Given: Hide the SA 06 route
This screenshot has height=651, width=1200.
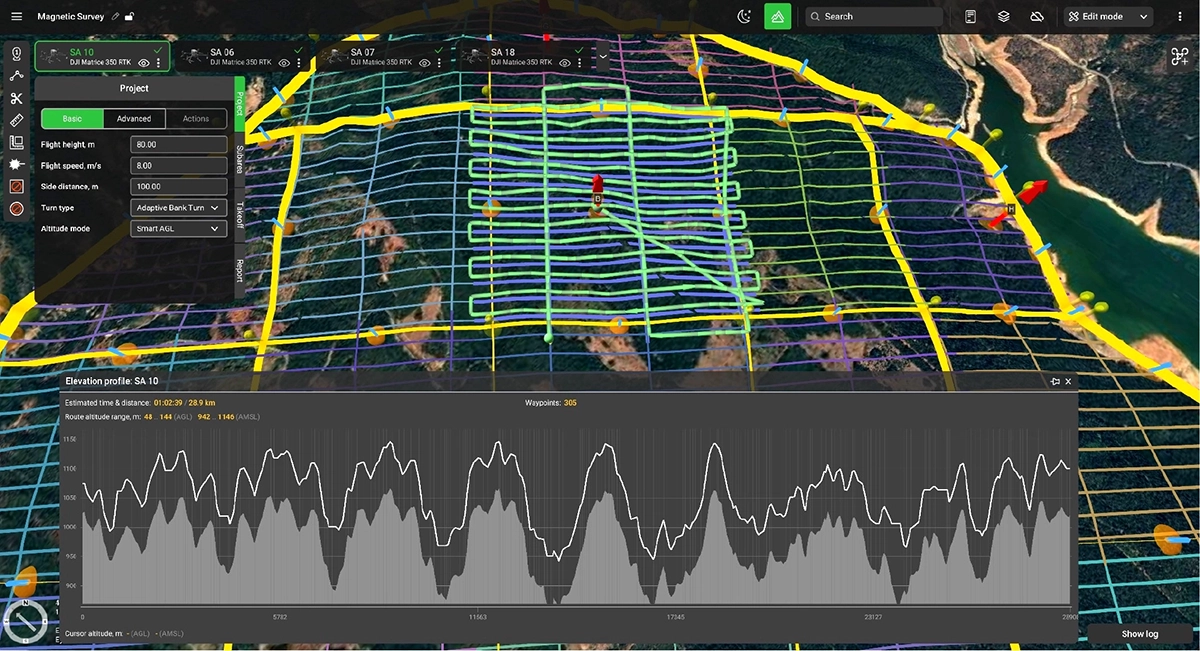Looking at the screenshot, I should point(284,63).
